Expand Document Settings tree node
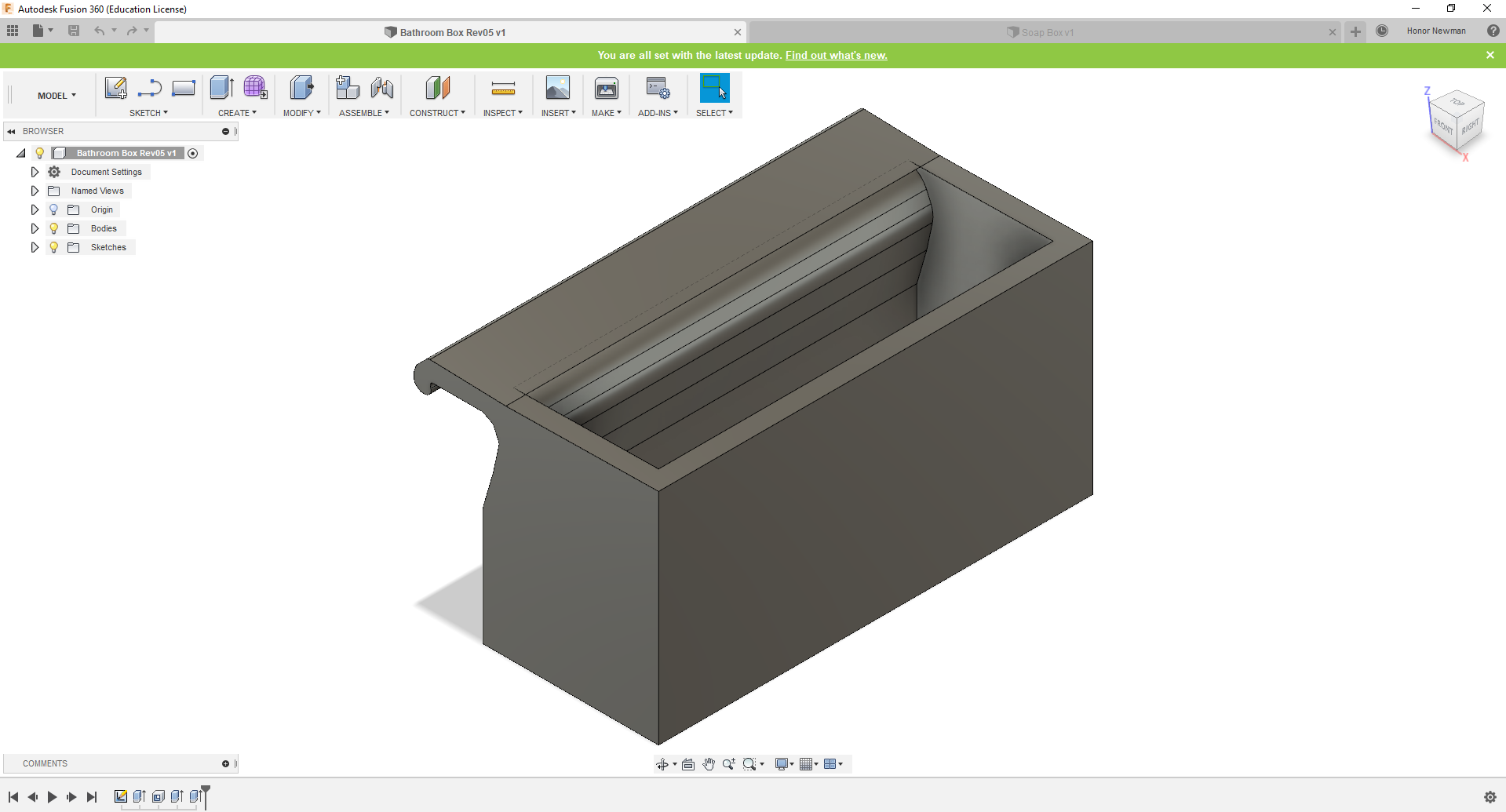The width and height of the screenshot is (1506, 812). tap(35, 172)
